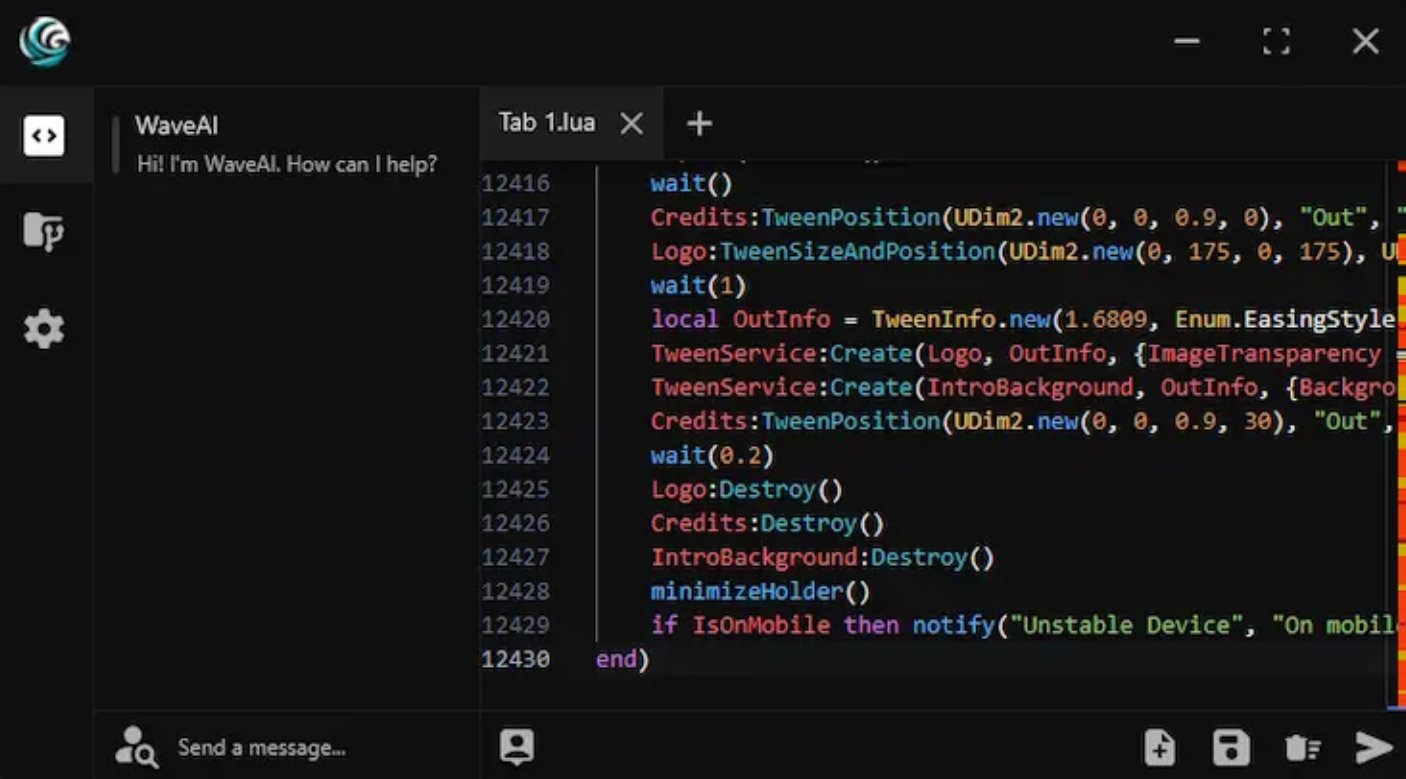Click the chat avatar icon below editor
This screenshot has width=1406, height=779.
coord(517,746)
